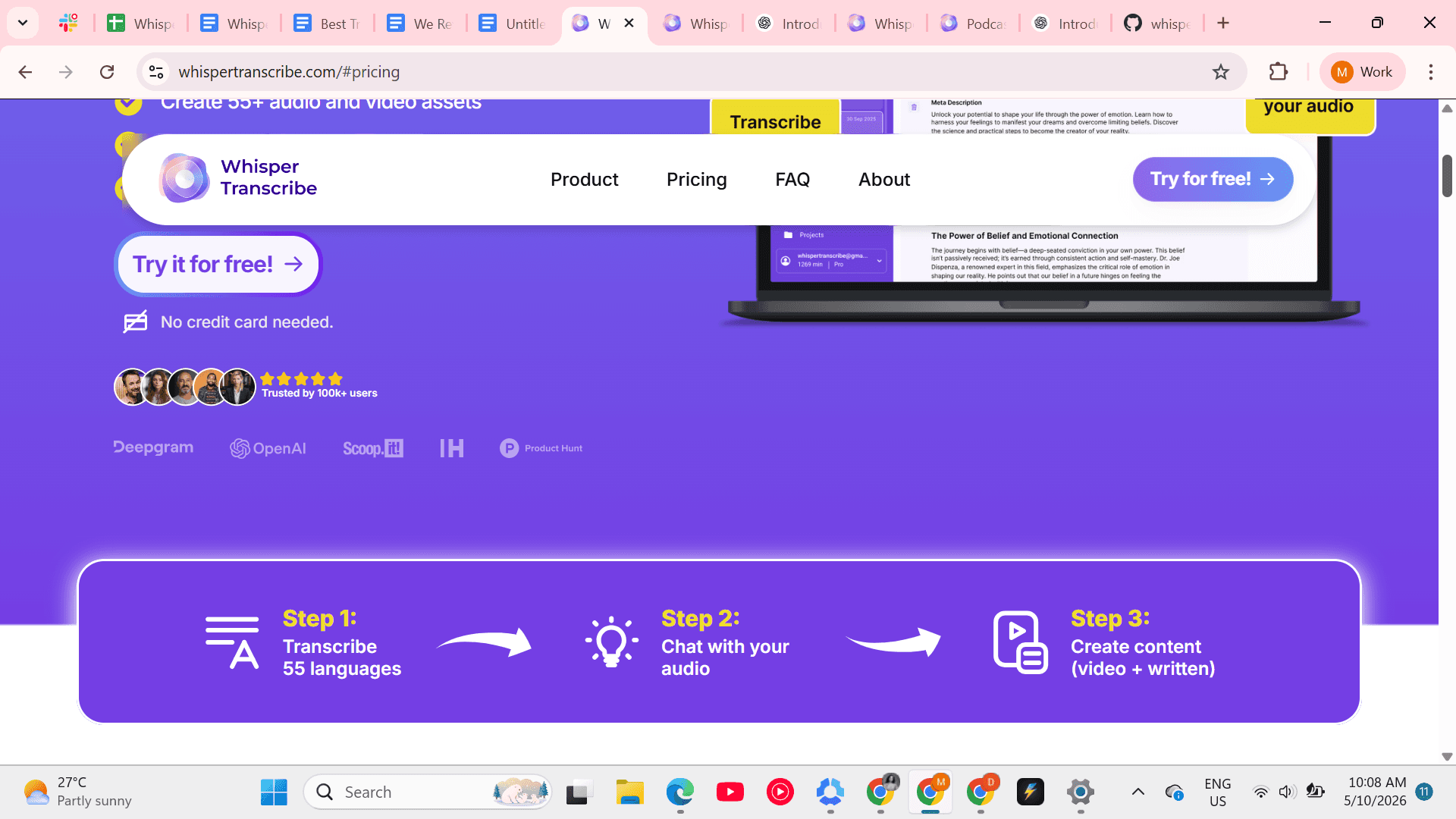Click the Deepgram logo

pyautogui.click(x=153, y=447)
